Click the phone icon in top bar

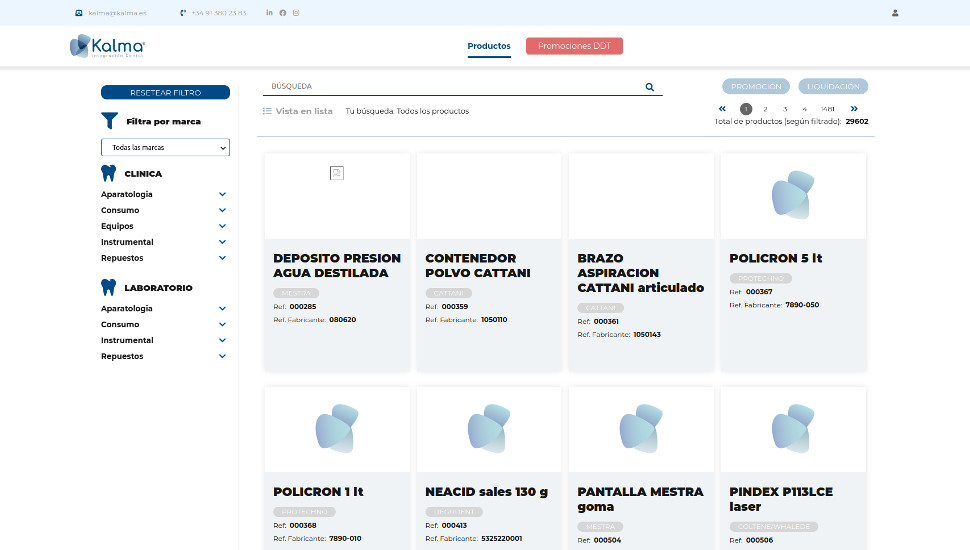[183, 13]
